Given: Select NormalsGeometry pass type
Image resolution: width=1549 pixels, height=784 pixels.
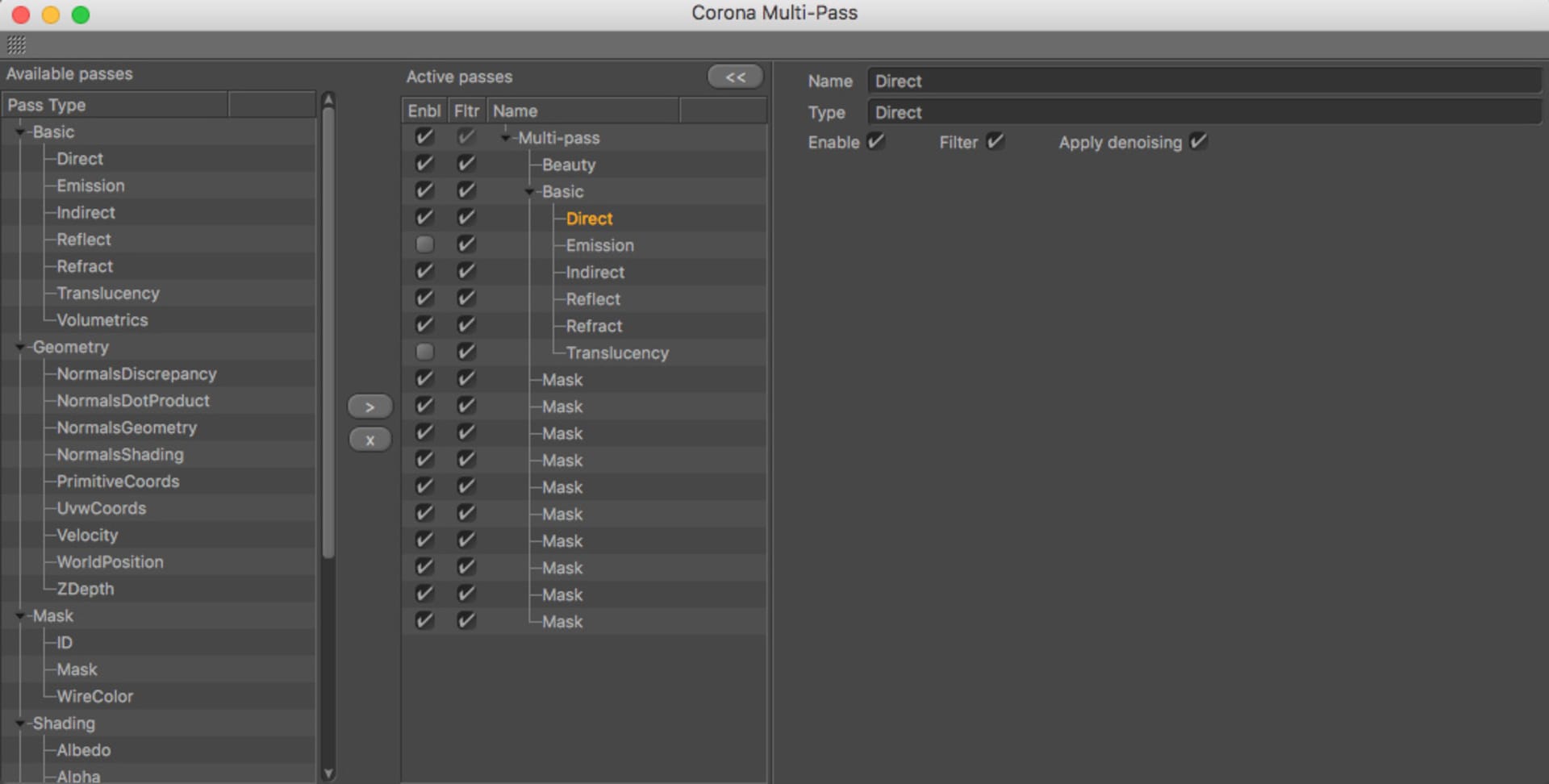Looking at the screenshot, I should tap(127, 428).
